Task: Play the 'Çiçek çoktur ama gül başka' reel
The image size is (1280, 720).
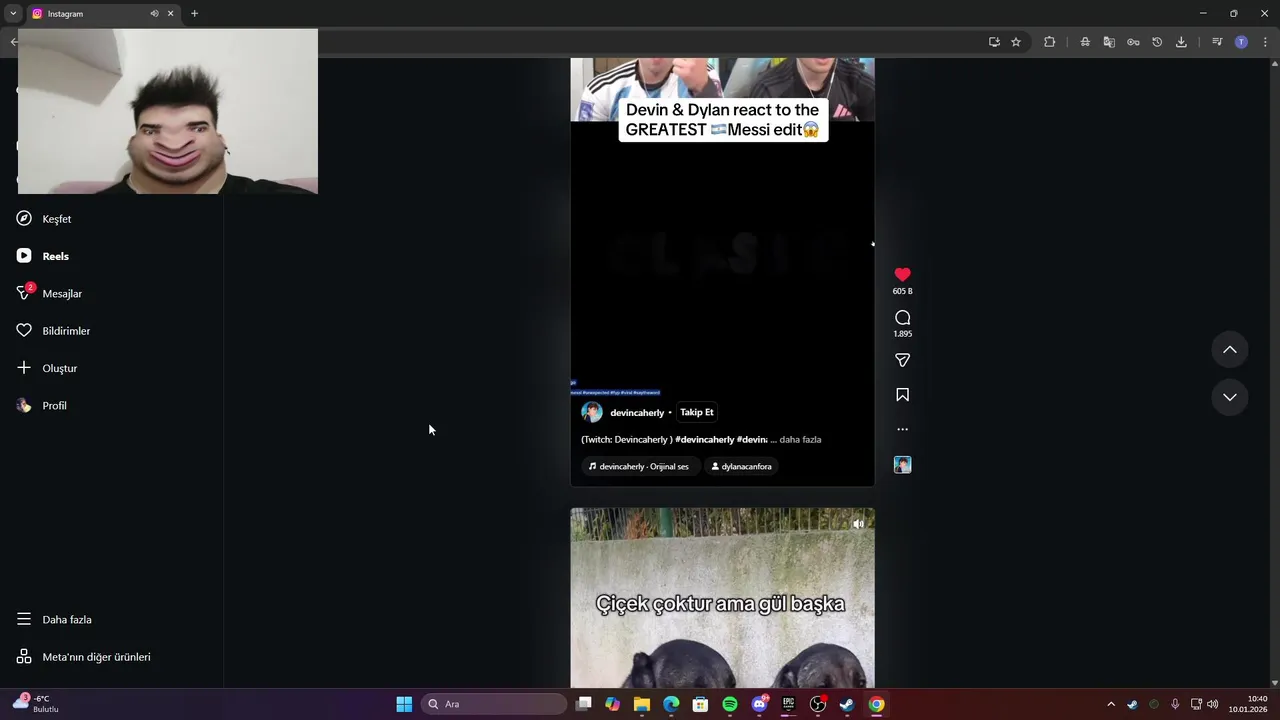Action: click(722, 600)
